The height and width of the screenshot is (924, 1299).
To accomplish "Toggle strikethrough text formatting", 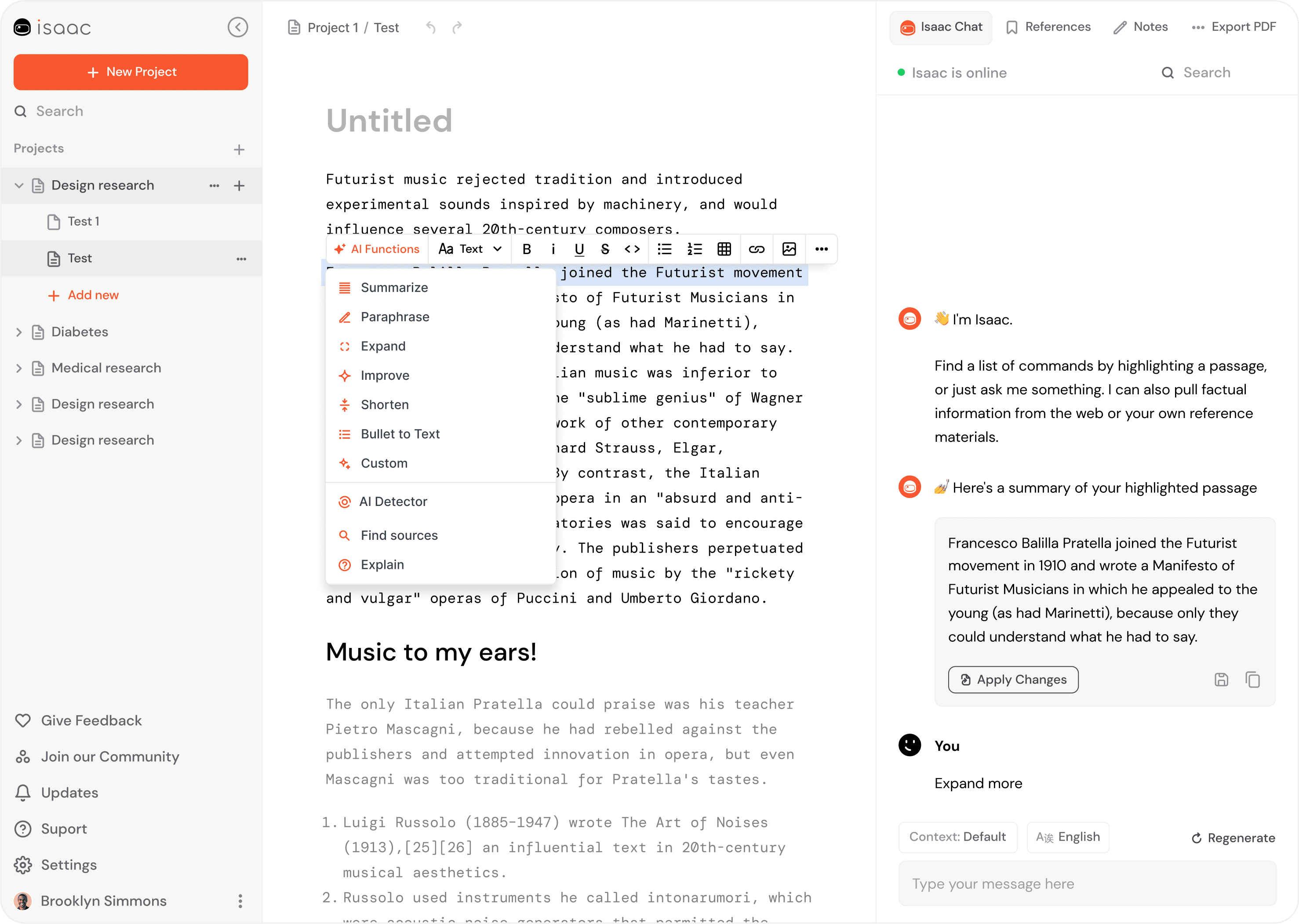I will click(x=605, y=249).
